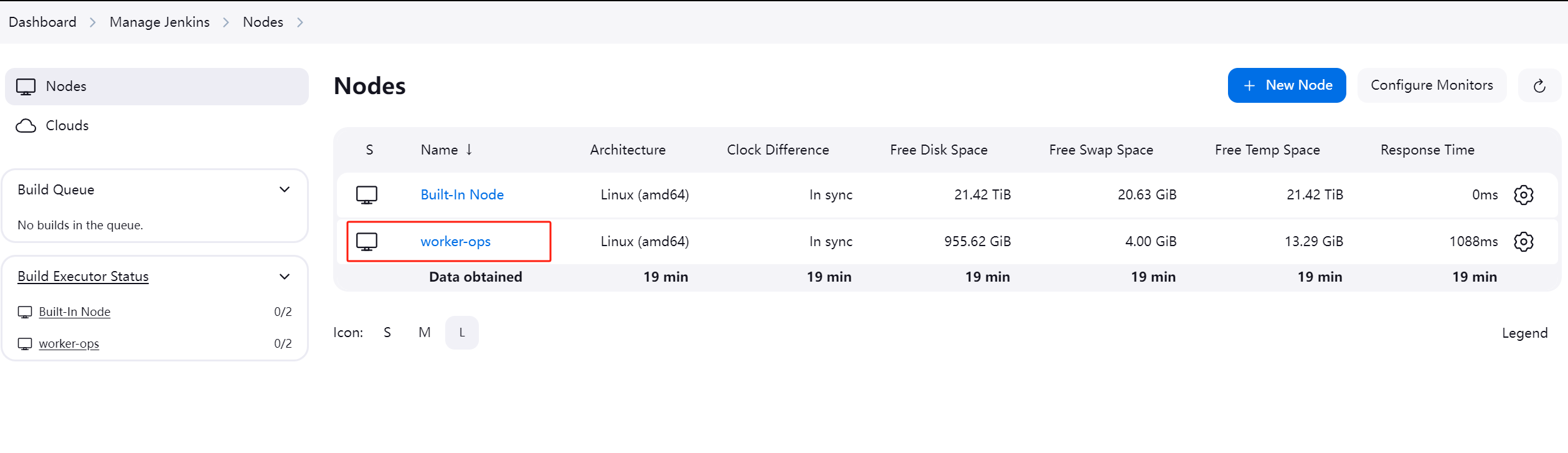Screen dimensions: 1568x453
Task: Click 'No builds in the queue.' text
Action: [x=80, y=226]
